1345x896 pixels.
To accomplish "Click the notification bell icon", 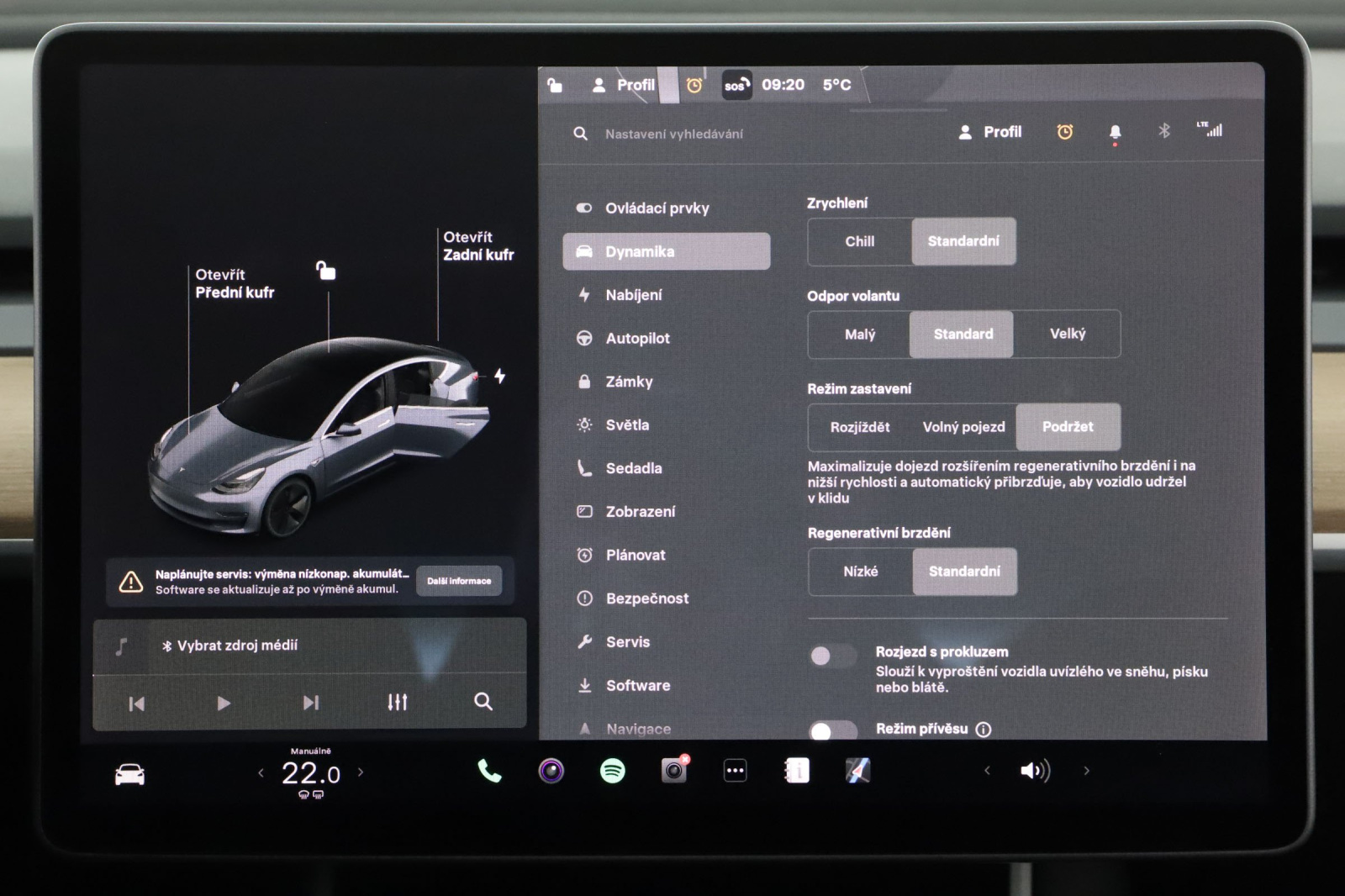I will coord(1115,132).
